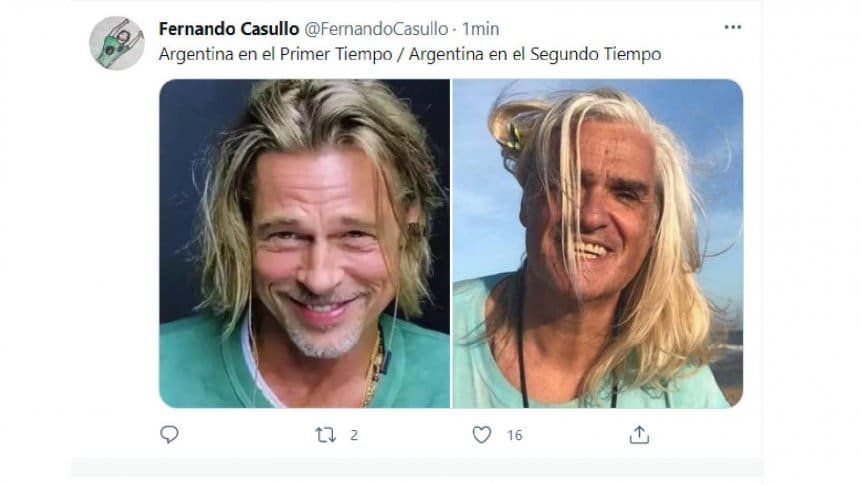Click the display name Fernando Casullo
This screenshot has height=485, width=862.
(x=229, y=29)
